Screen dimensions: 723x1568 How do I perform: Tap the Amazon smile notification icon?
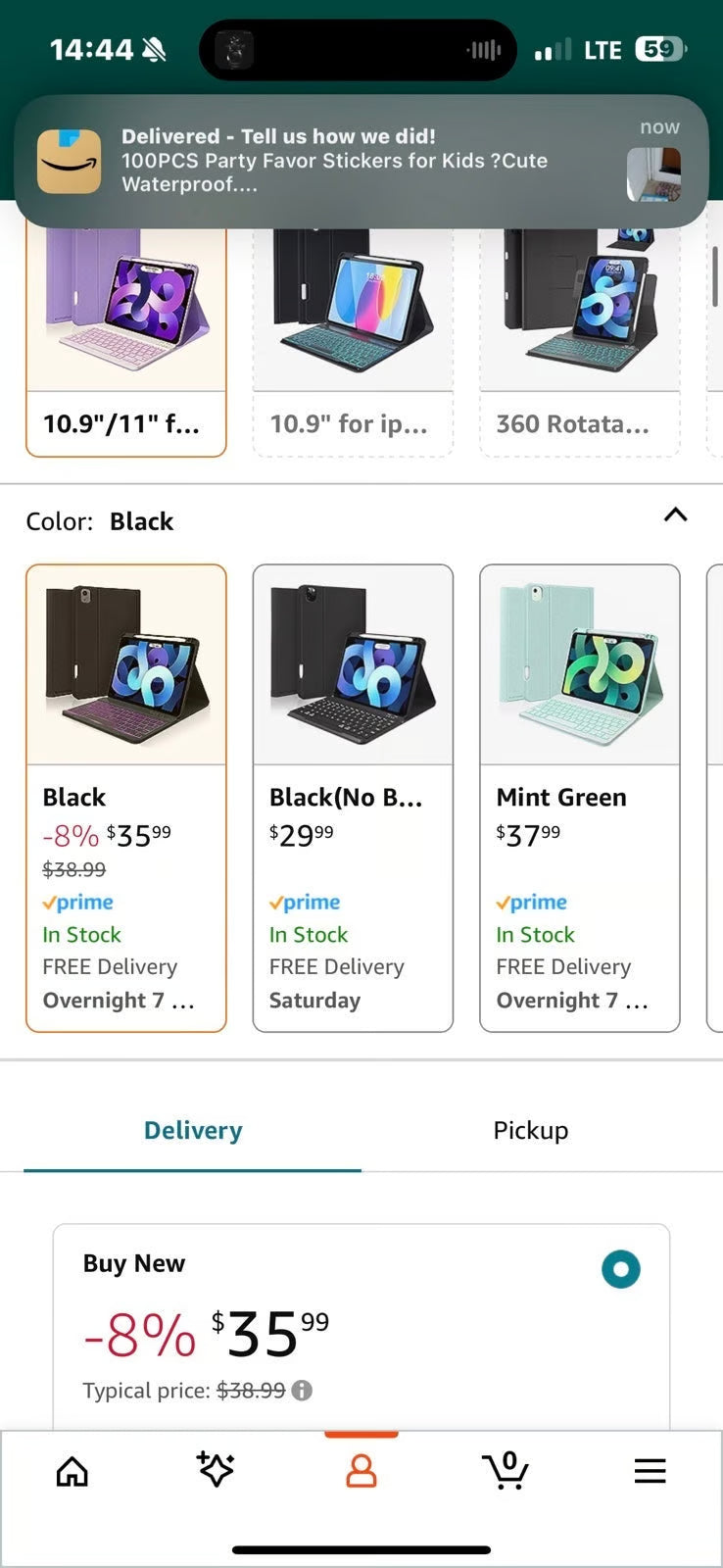coord(70,162)
